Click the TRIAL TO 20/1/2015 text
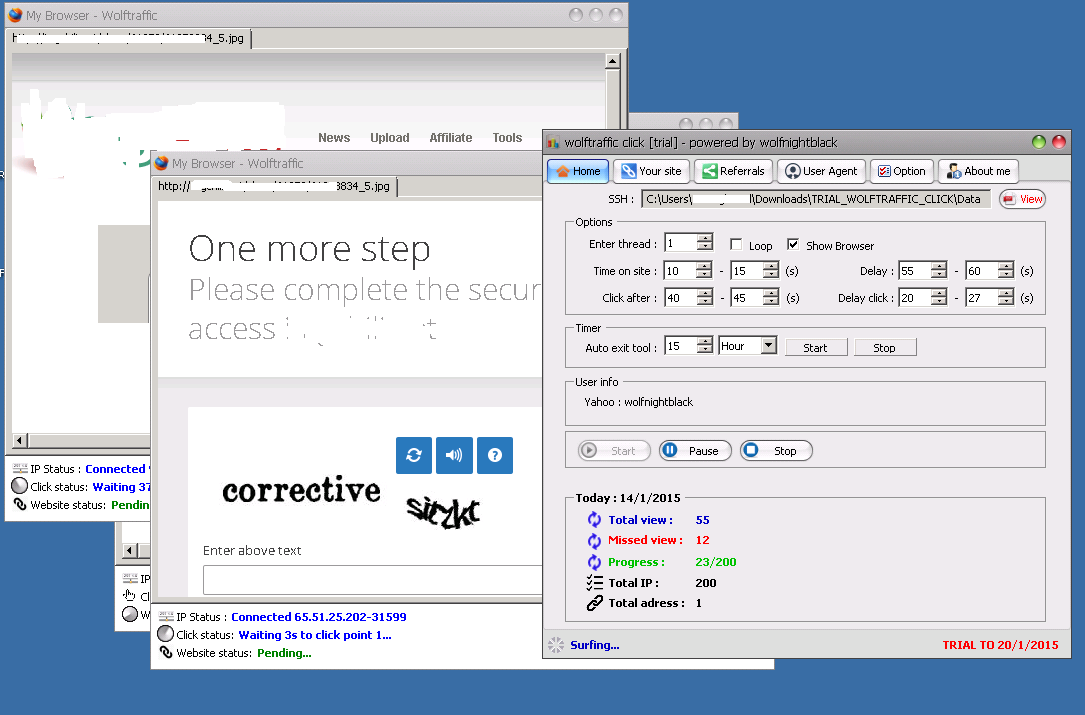Screen dimensions: 1085x715 click(1000, 645)
